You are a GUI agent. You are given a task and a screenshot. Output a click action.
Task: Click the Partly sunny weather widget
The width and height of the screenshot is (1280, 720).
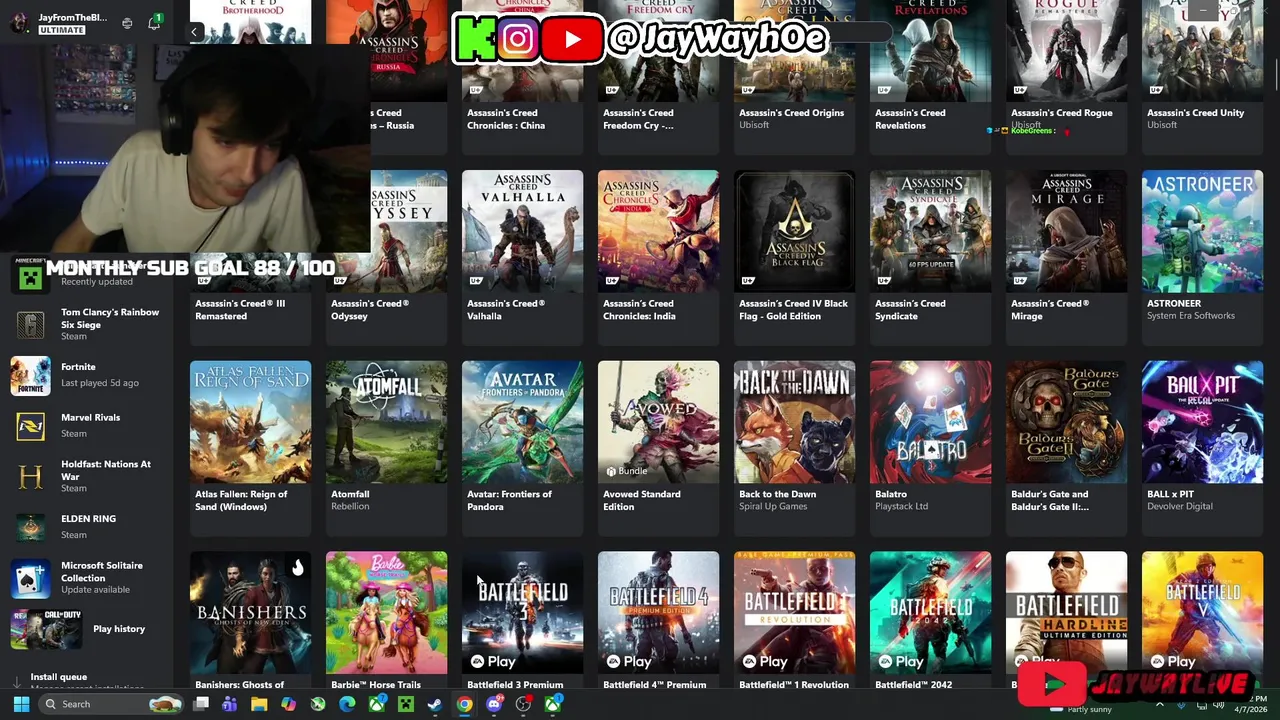click(x=1082, y=709)
